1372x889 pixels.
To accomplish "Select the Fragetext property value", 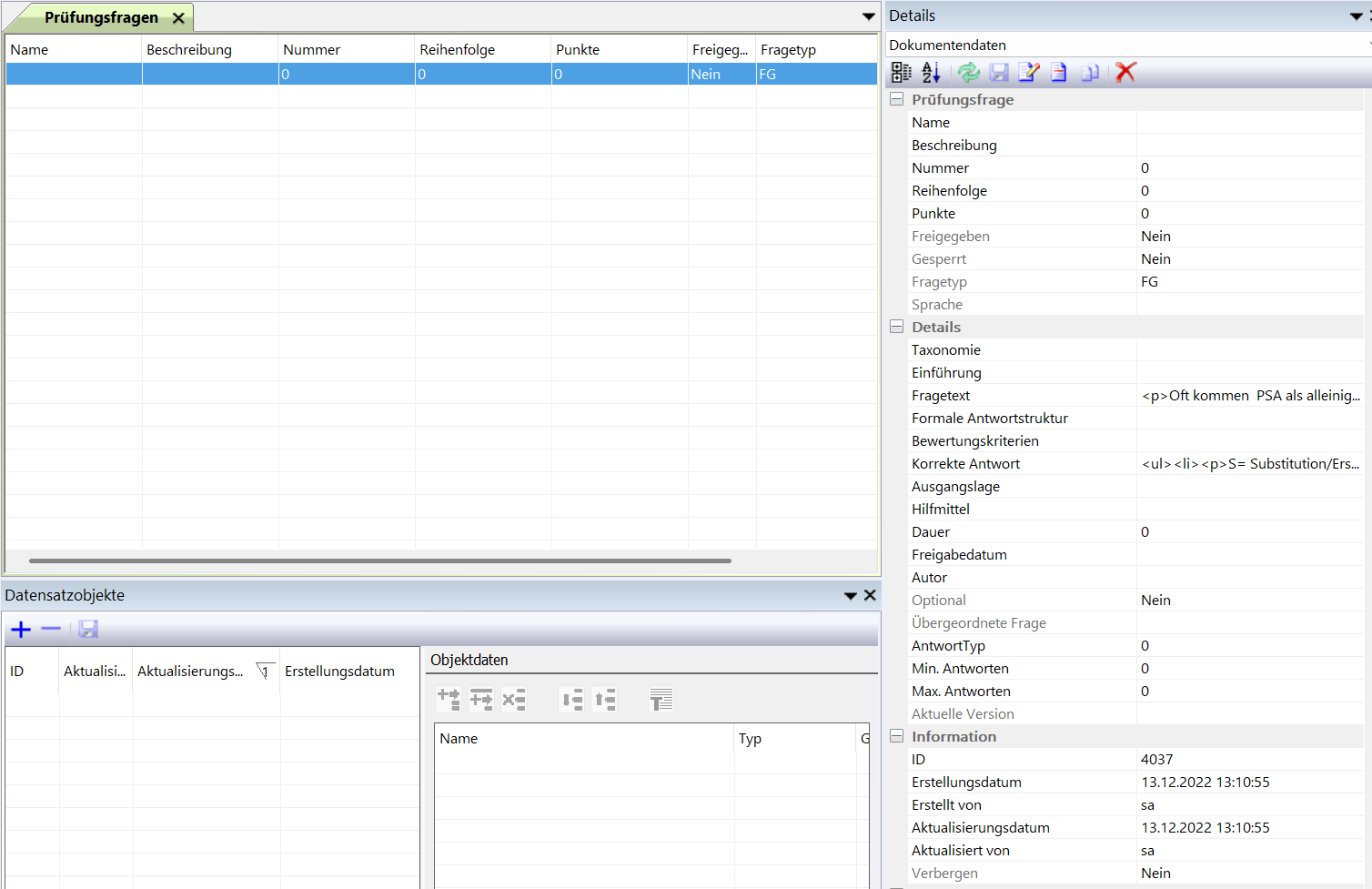I will click(1250, 396).
